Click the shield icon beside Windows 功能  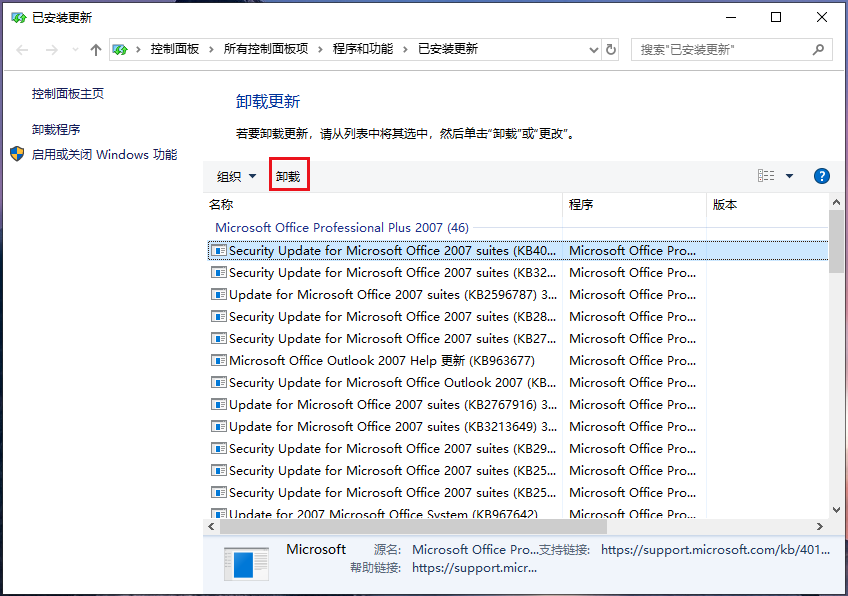click(17, 154)
